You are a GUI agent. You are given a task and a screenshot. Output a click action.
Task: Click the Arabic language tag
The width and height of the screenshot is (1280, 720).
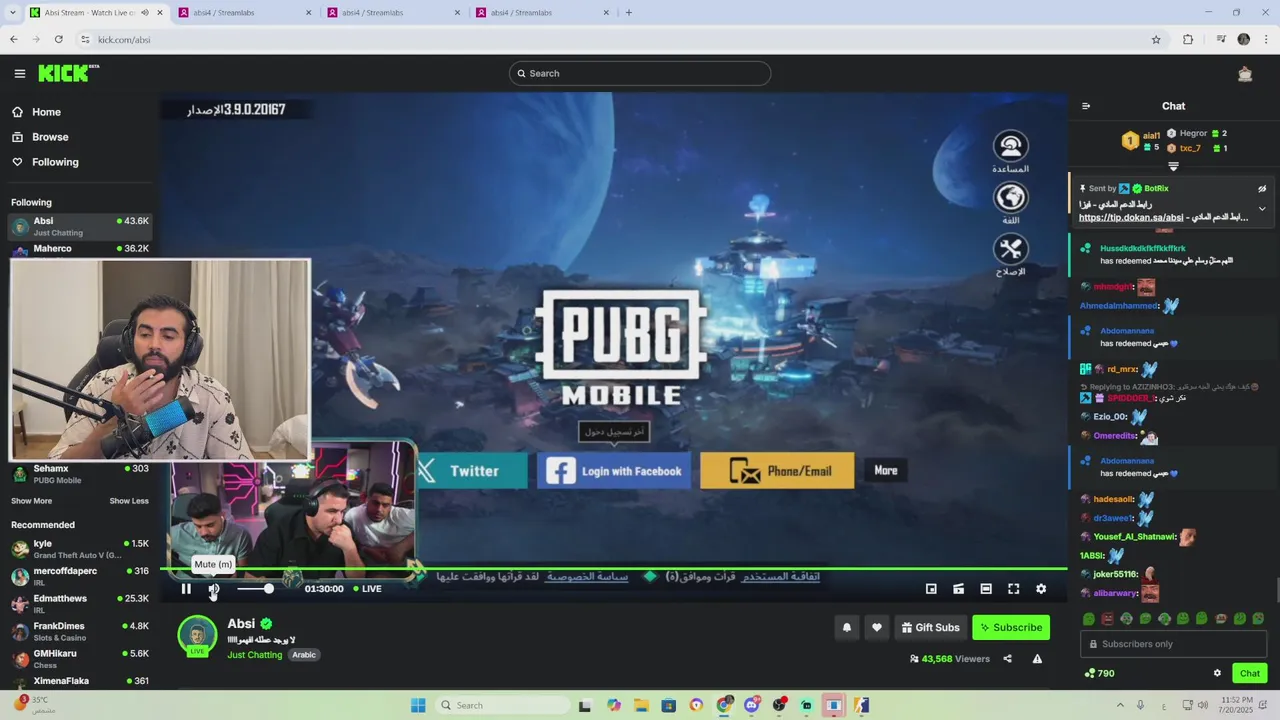(x=304, y=655)
